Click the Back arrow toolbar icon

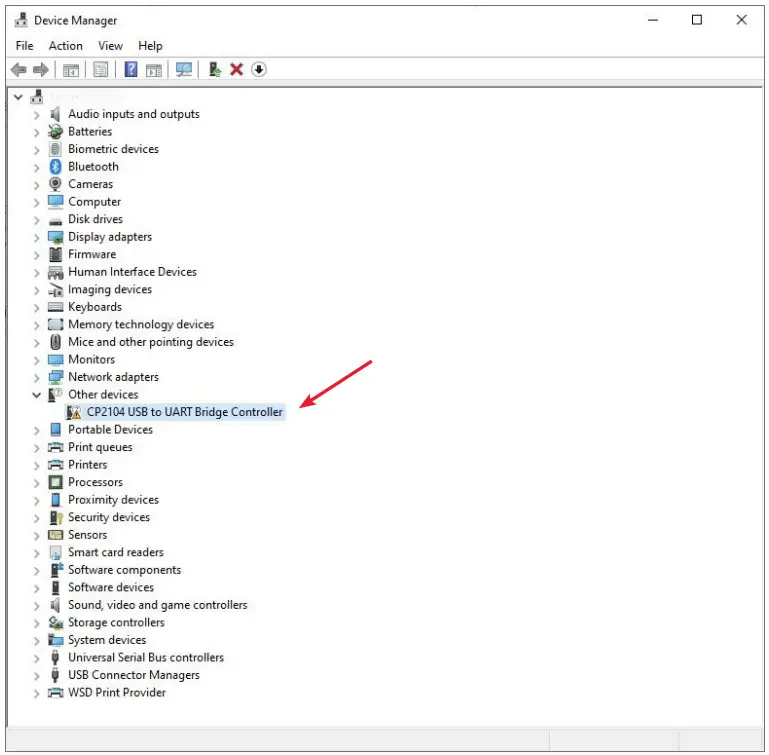tap(19, 70)
